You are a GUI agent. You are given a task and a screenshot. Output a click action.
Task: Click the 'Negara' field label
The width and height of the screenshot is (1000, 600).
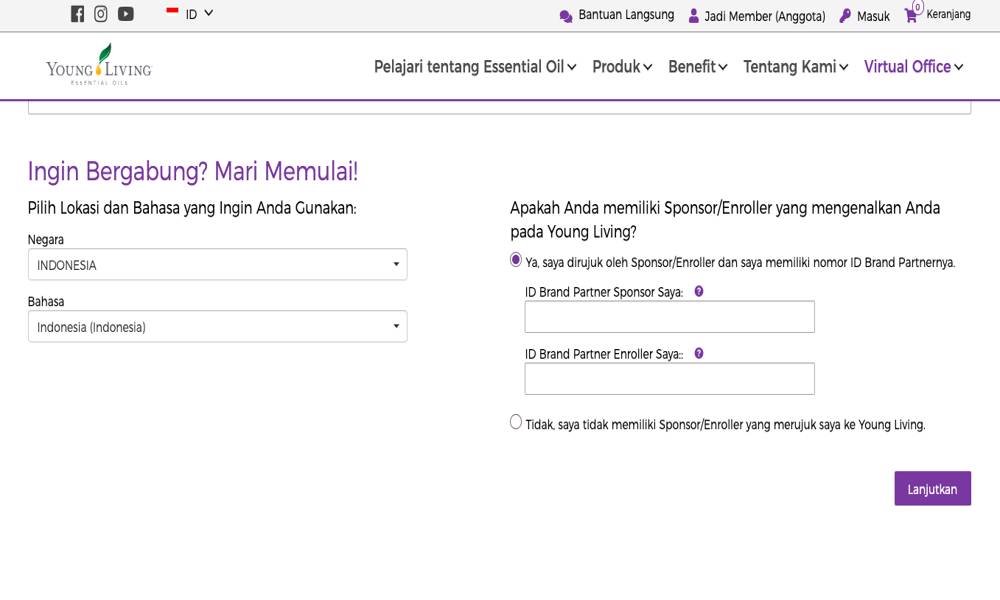pyautogui.click(x=45, y=240)
